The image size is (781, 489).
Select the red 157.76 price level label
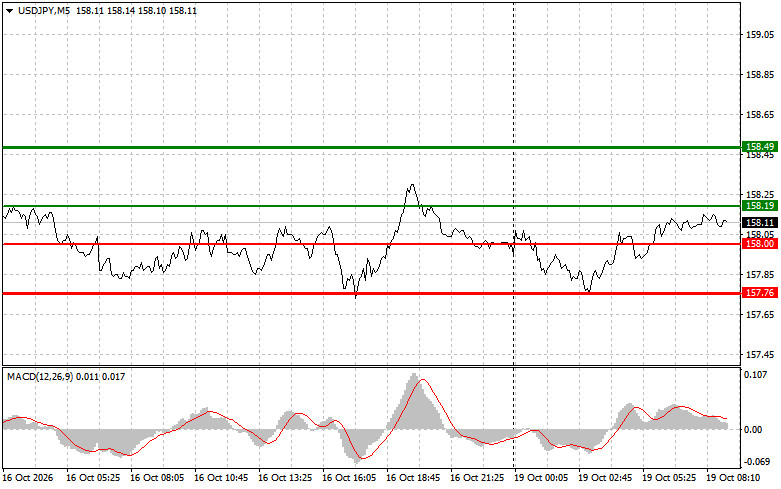pos(760,292)
